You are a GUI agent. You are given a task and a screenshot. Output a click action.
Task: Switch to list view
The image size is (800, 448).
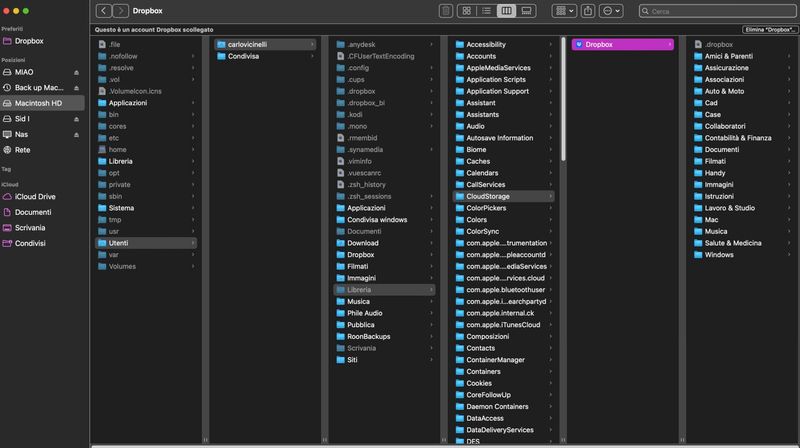[487, 11]
